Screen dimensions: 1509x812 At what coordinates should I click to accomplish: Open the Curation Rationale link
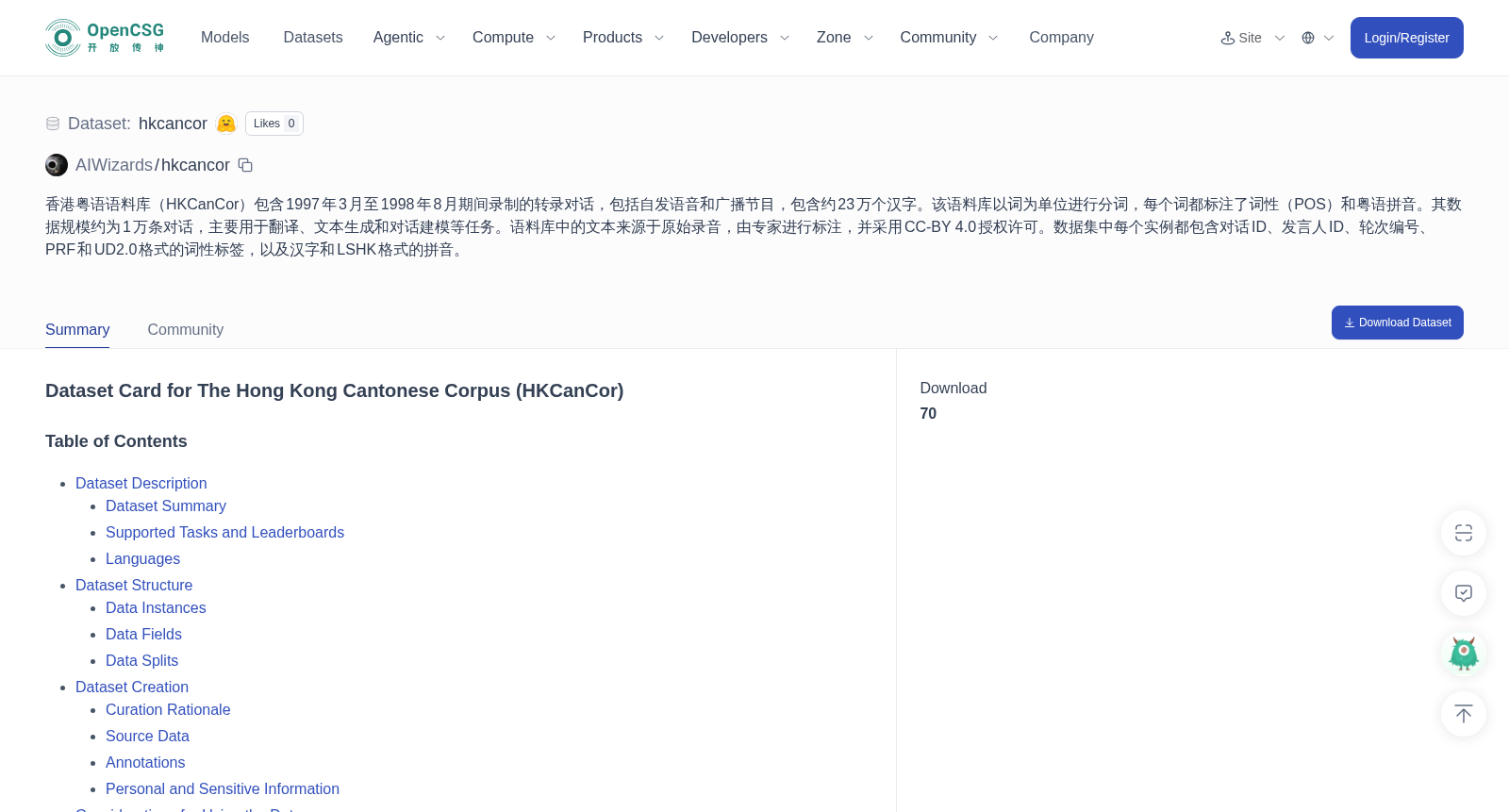tap(168, 709)
